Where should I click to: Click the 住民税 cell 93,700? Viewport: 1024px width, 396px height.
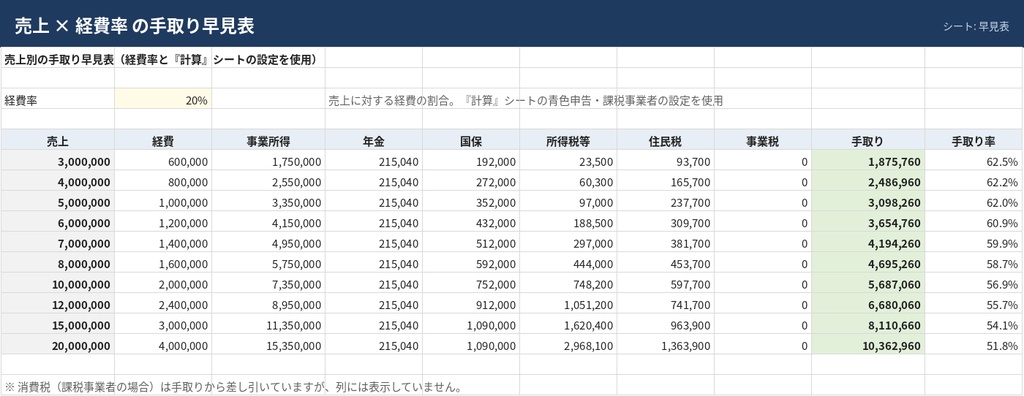pyautogui.click(x=665, y=161)
